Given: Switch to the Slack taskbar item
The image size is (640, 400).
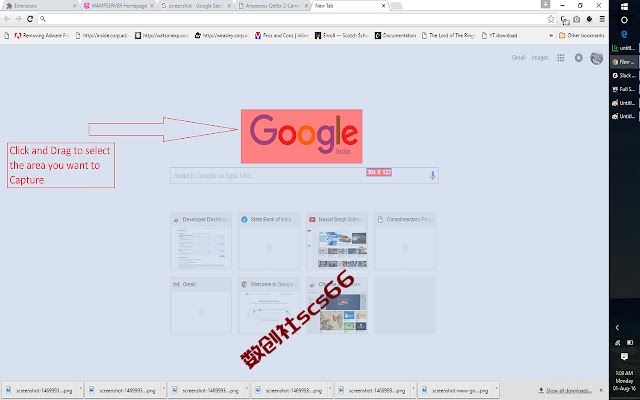Looking at the screenshot, I should pyautogui.click(x=624, y=76).
